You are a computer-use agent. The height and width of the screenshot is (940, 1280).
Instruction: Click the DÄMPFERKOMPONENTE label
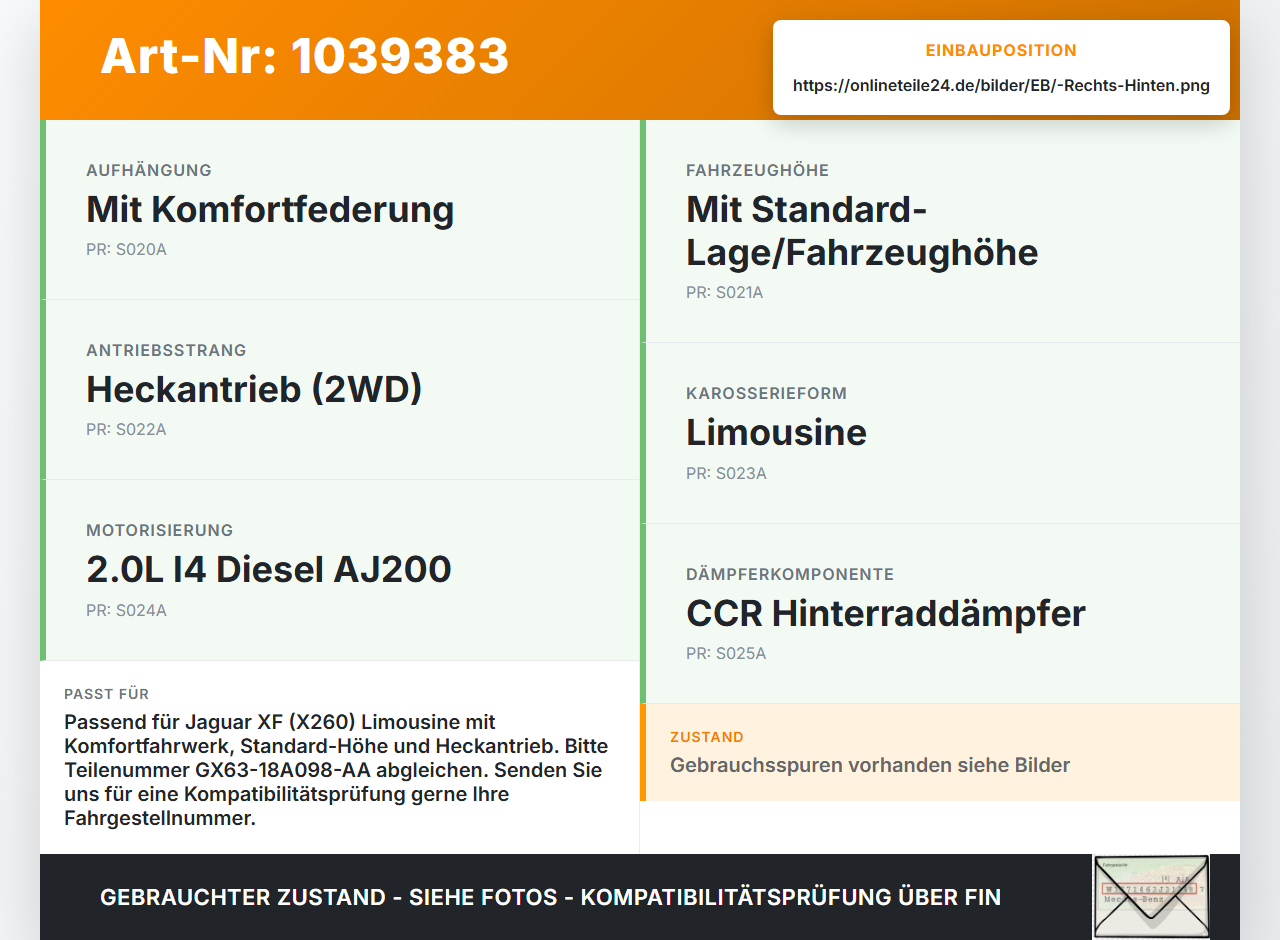790,574
